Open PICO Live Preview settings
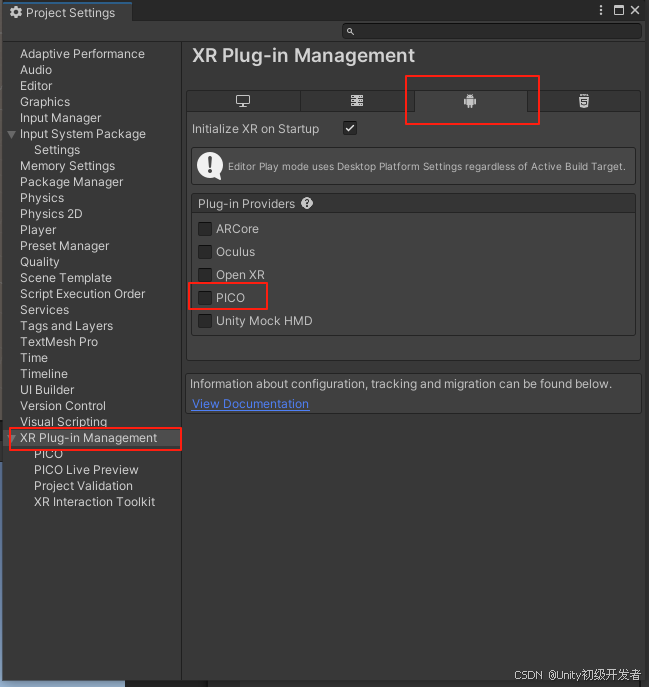649x687 pixels. tap(86, 470)
